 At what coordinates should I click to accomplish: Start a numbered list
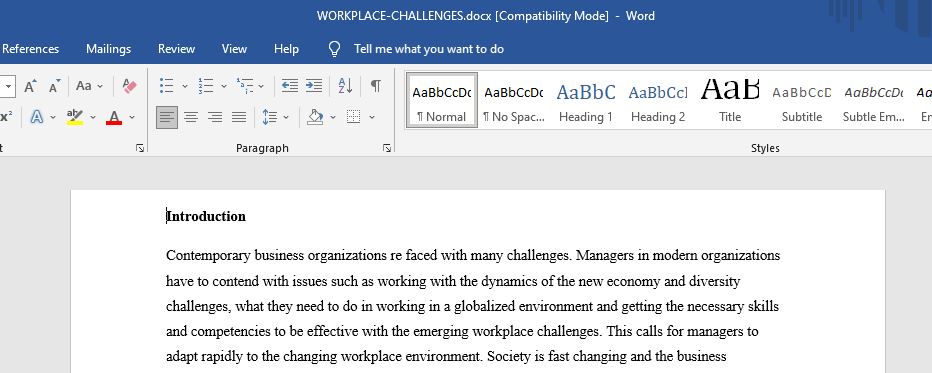[206, 86]
